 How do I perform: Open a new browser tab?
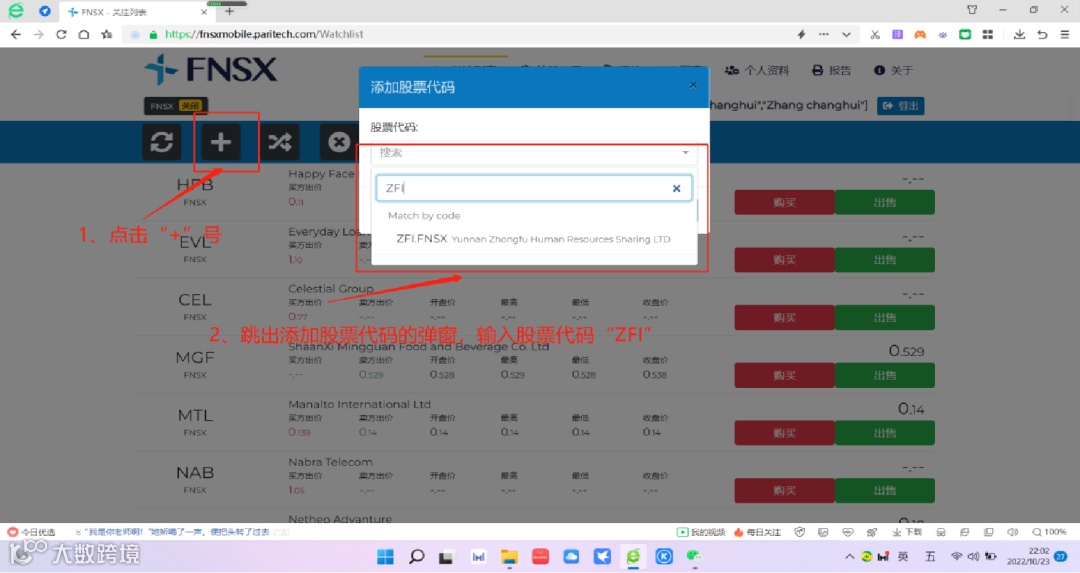229,11
